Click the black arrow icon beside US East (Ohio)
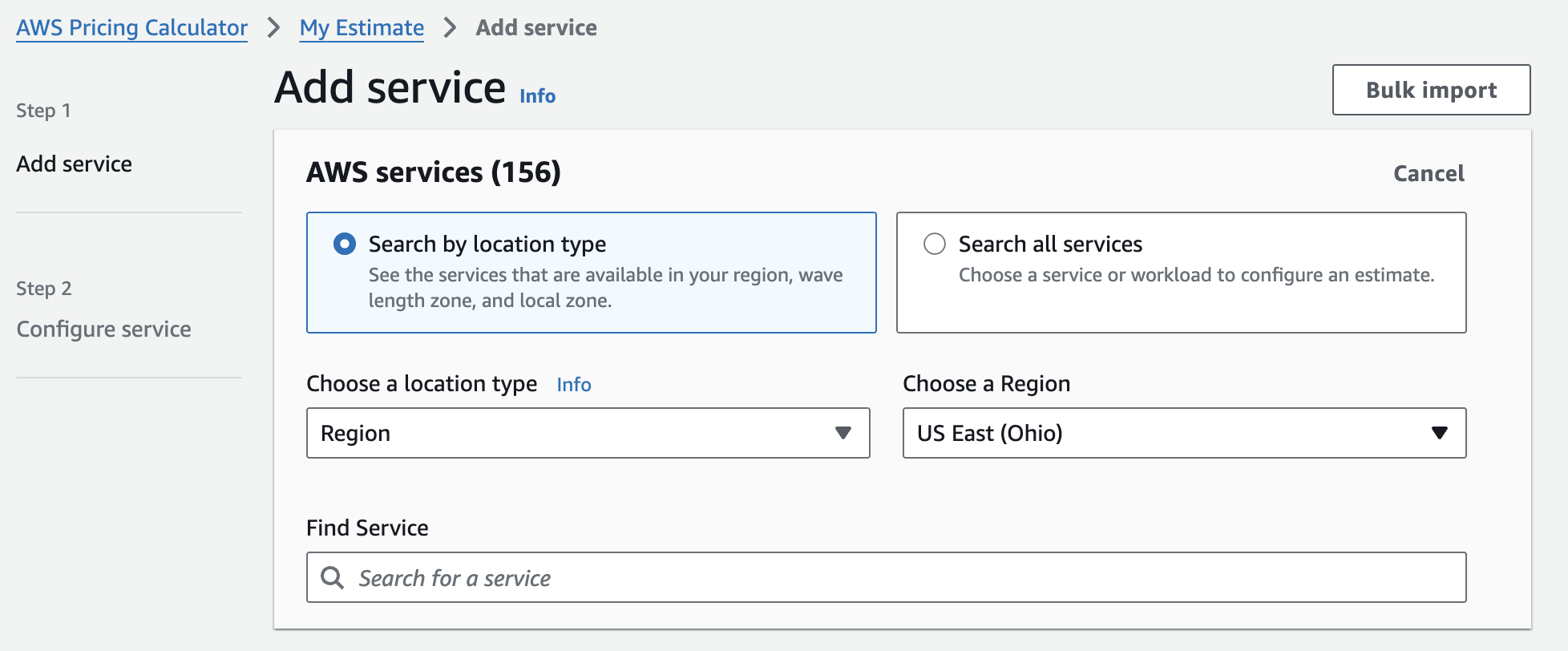Screen dimensions: 1568x651 pos(1439,433)
